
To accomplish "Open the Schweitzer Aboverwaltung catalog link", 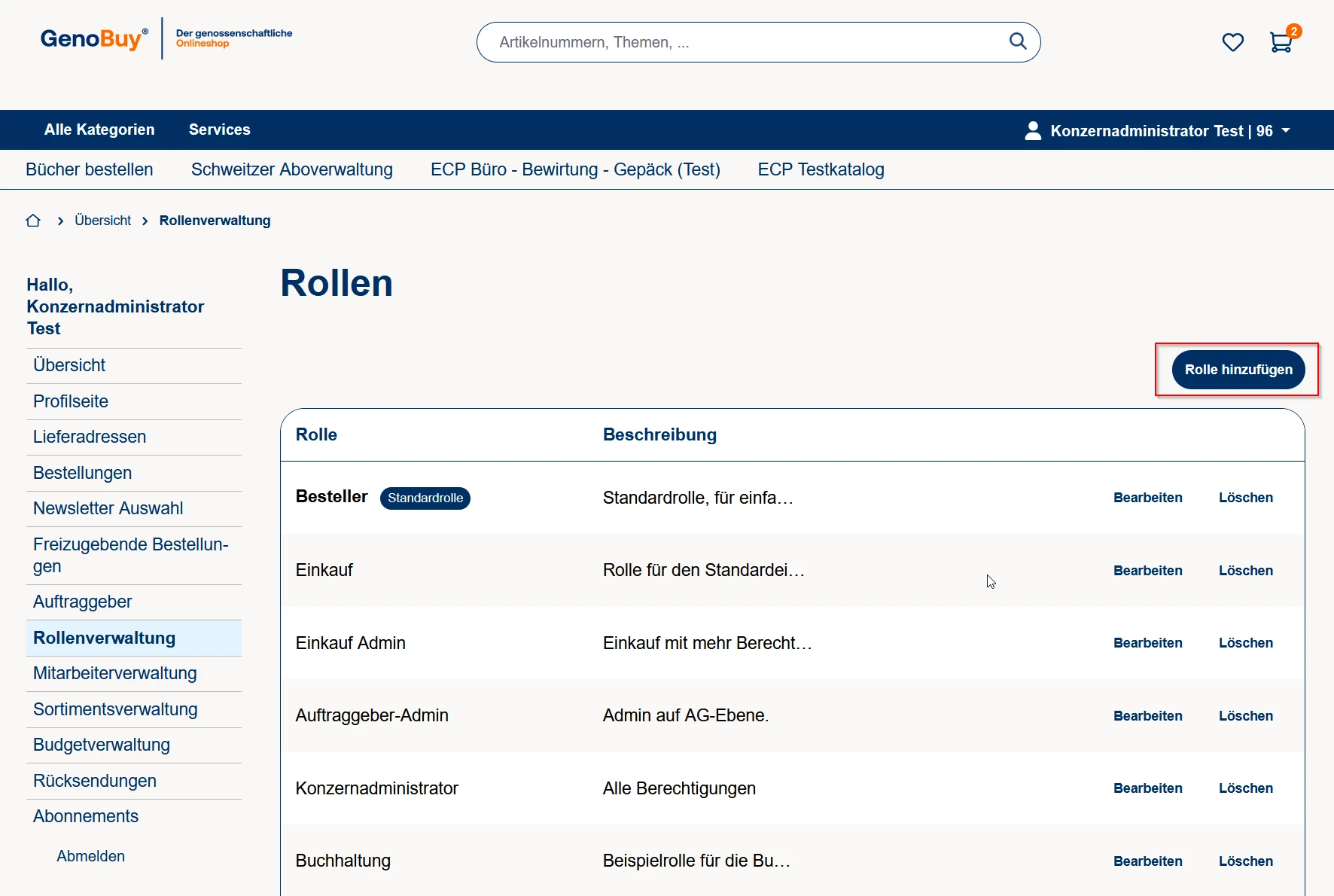I will [x=291, y=170].
